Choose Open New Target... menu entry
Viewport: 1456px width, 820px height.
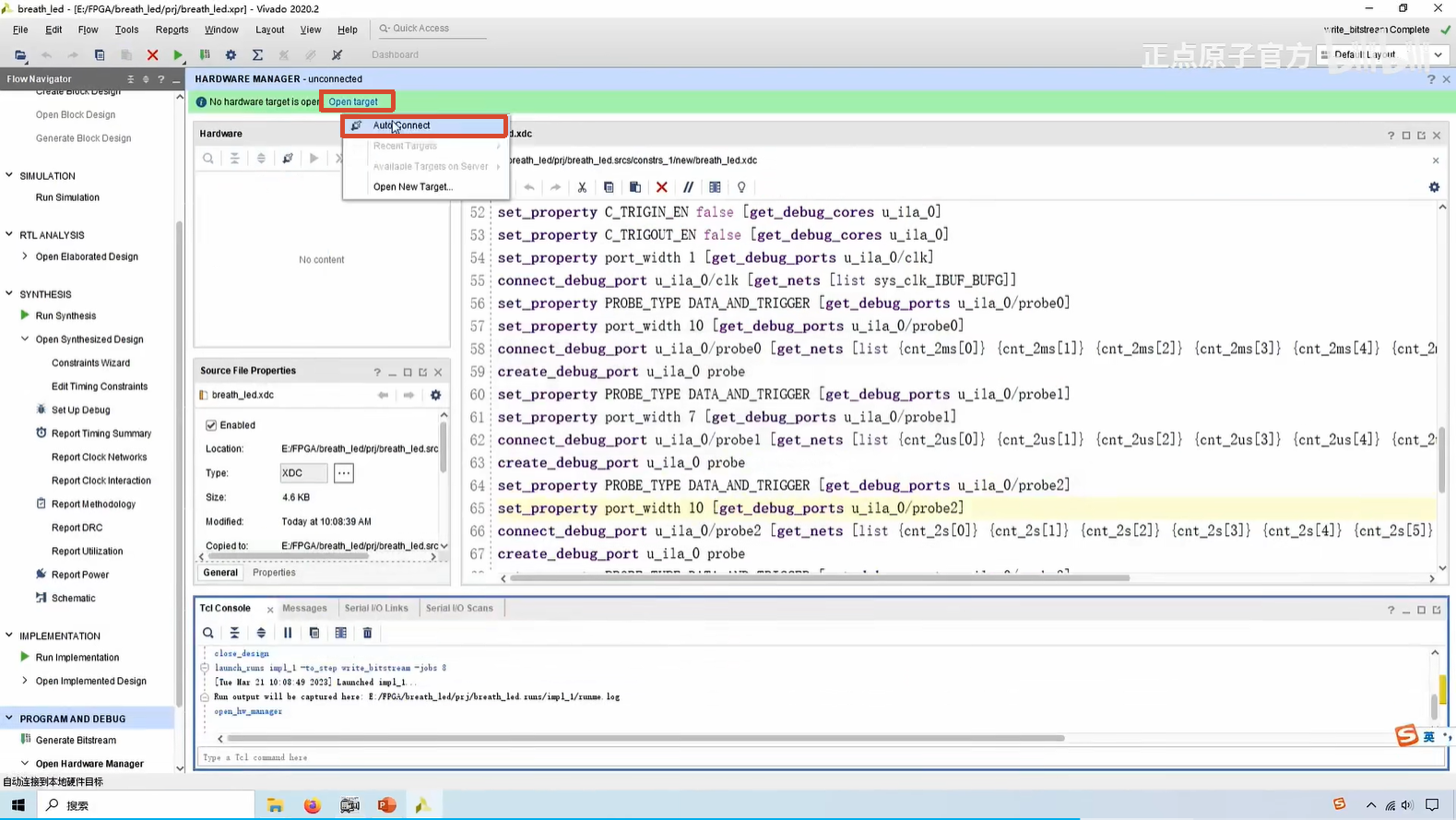point(413,186)
